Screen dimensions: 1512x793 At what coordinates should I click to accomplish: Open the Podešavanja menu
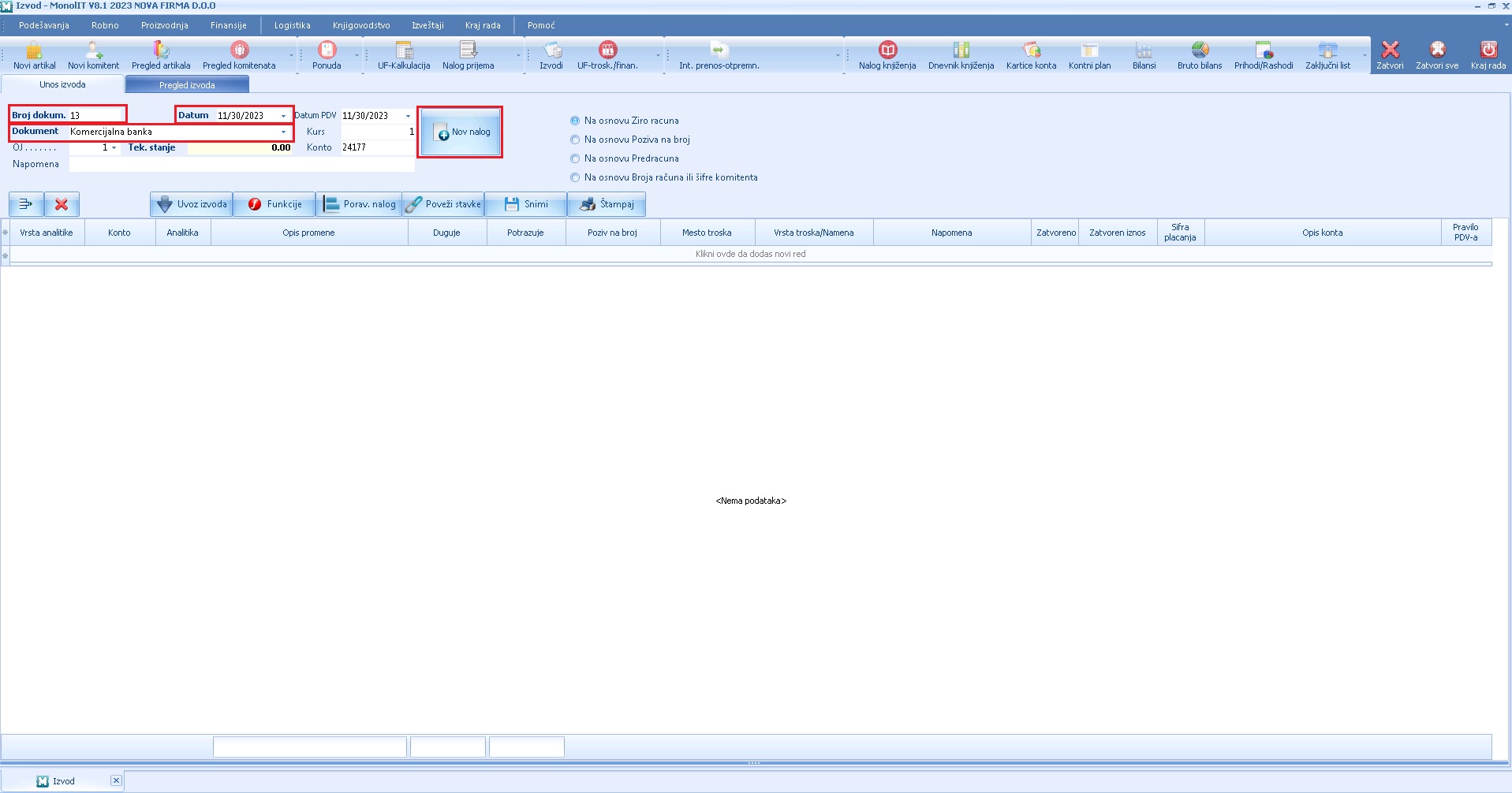coord(44,25)
